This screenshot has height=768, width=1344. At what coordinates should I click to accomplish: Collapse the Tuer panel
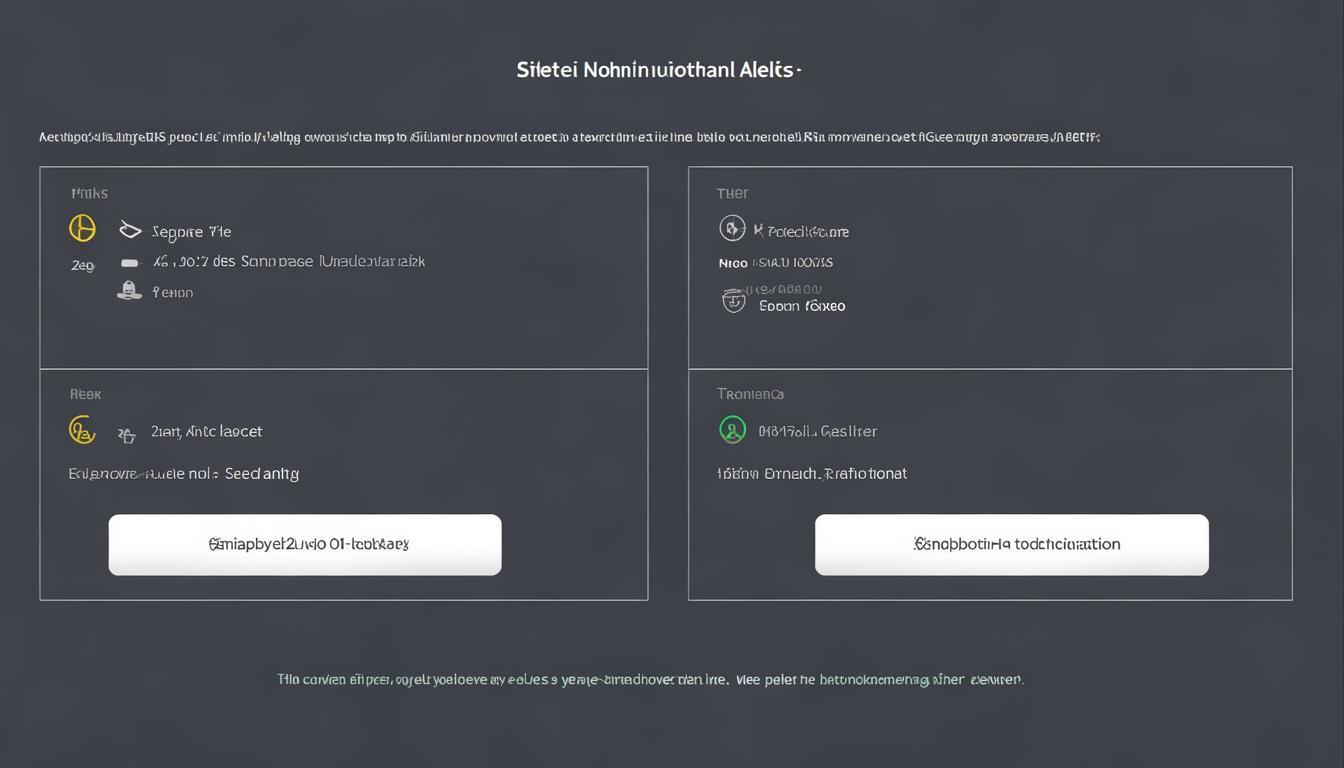(732, 192)
